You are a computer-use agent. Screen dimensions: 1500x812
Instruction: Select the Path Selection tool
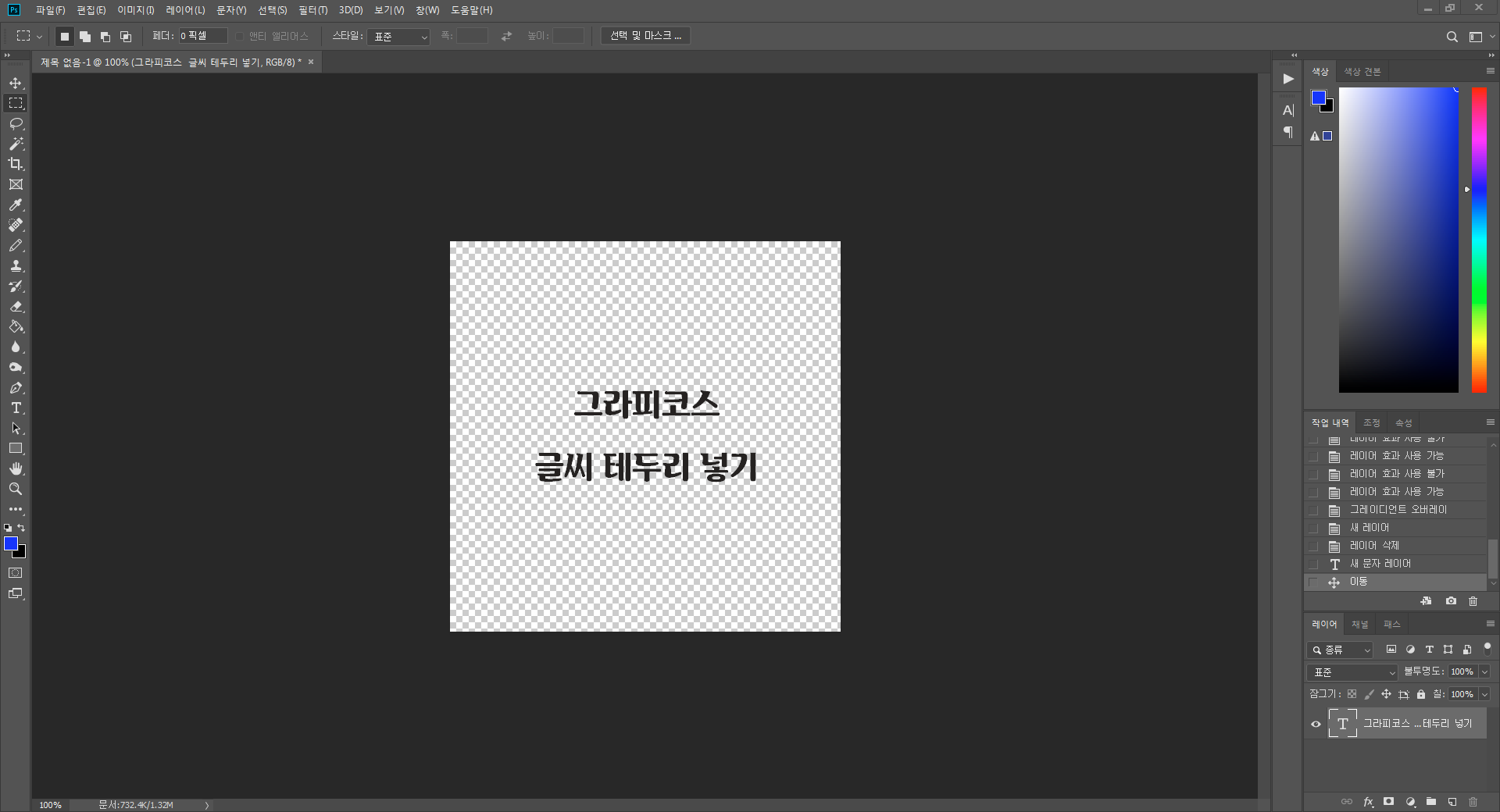16,428
